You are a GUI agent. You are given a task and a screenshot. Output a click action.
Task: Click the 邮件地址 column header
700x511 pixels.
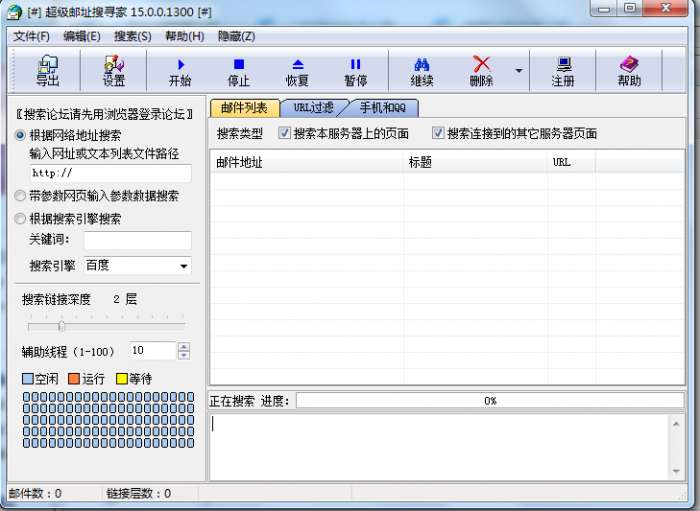coord(307,162)
